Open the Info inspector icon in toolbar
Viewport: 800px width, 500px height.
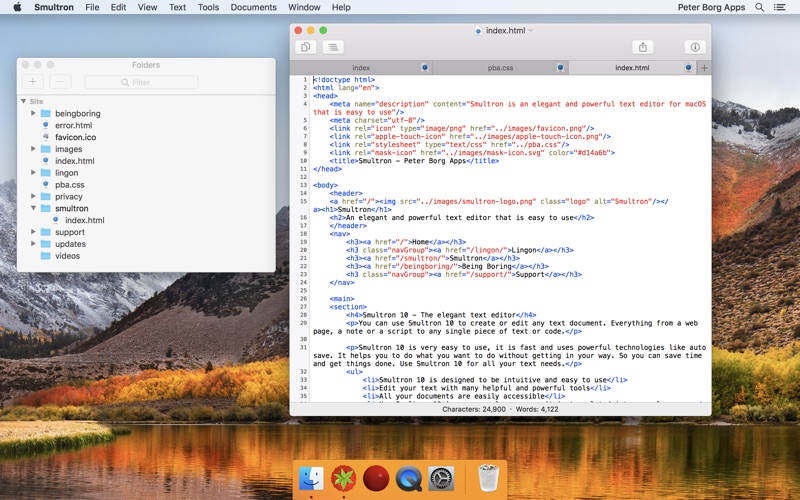click(x=694, y=47)
